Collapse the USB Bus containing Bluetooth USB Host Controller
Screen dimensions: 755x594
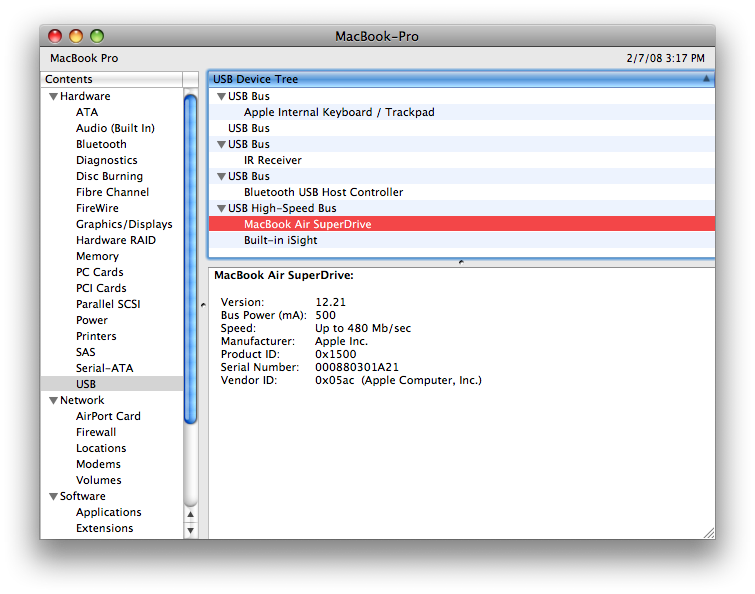pyautogui.click(x=221, y=176)
